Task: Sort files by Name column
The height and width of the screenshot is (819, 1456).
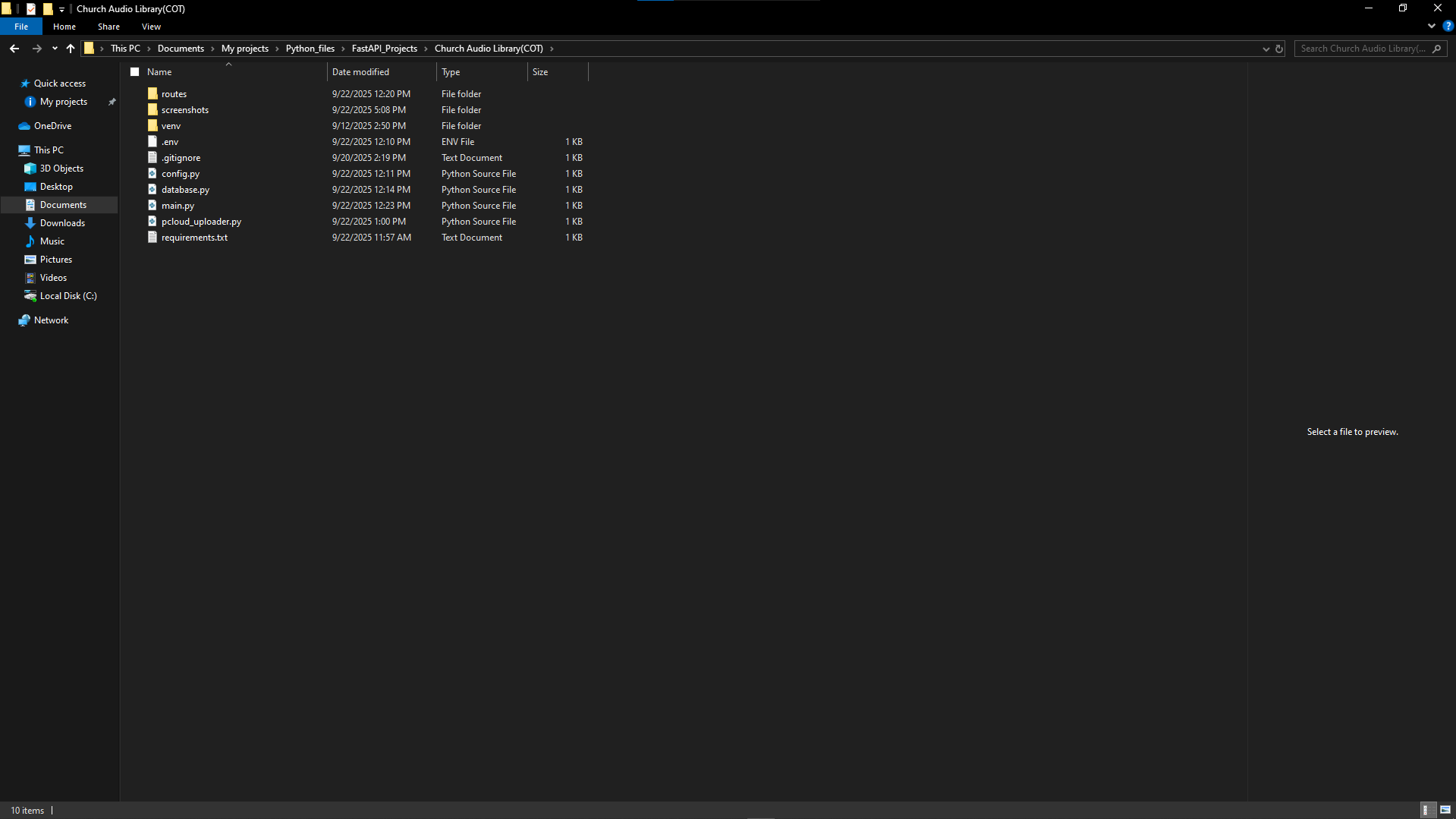Action: point(159,72)
